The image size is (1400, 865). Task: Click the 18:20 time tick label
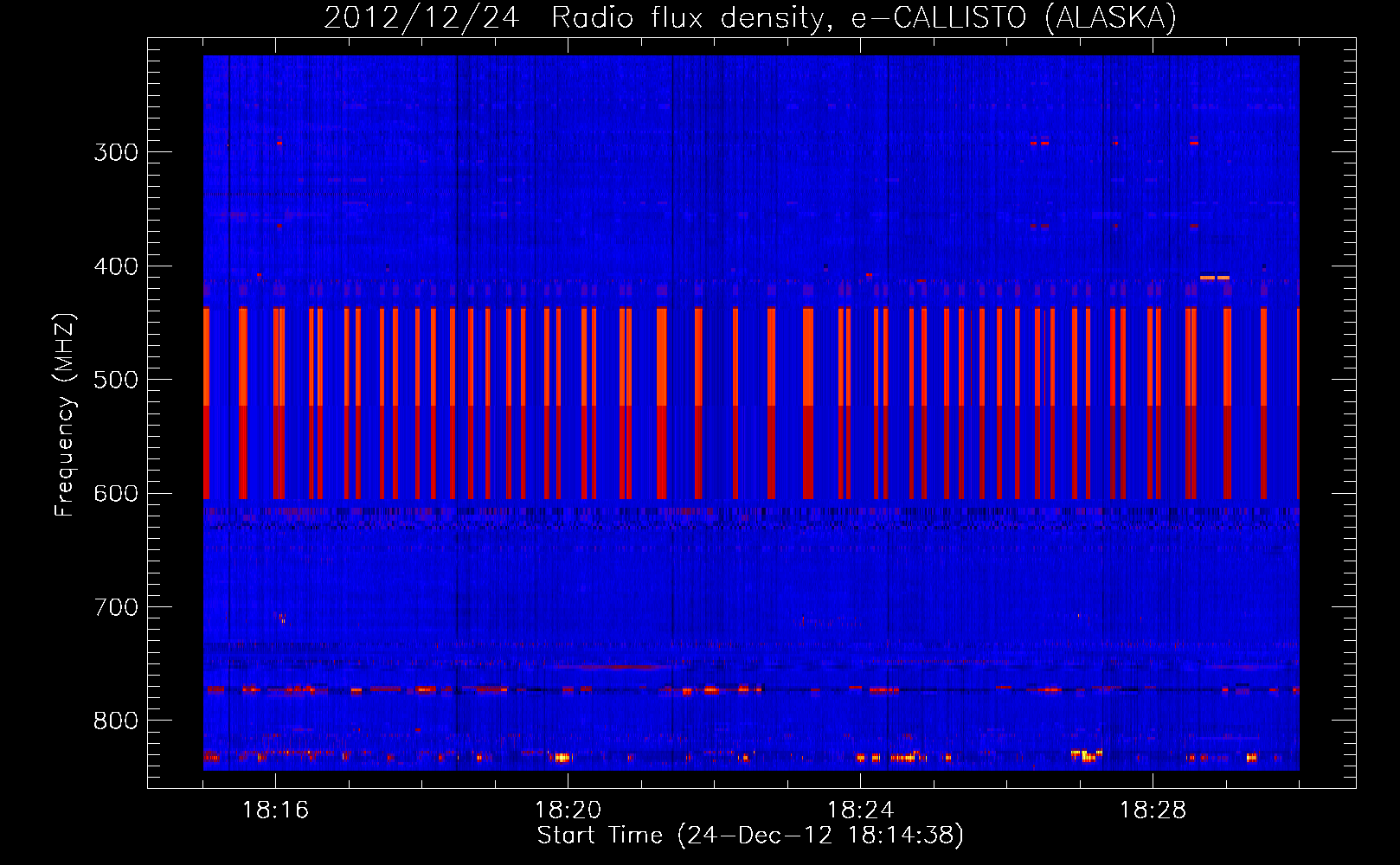(568, 810)
